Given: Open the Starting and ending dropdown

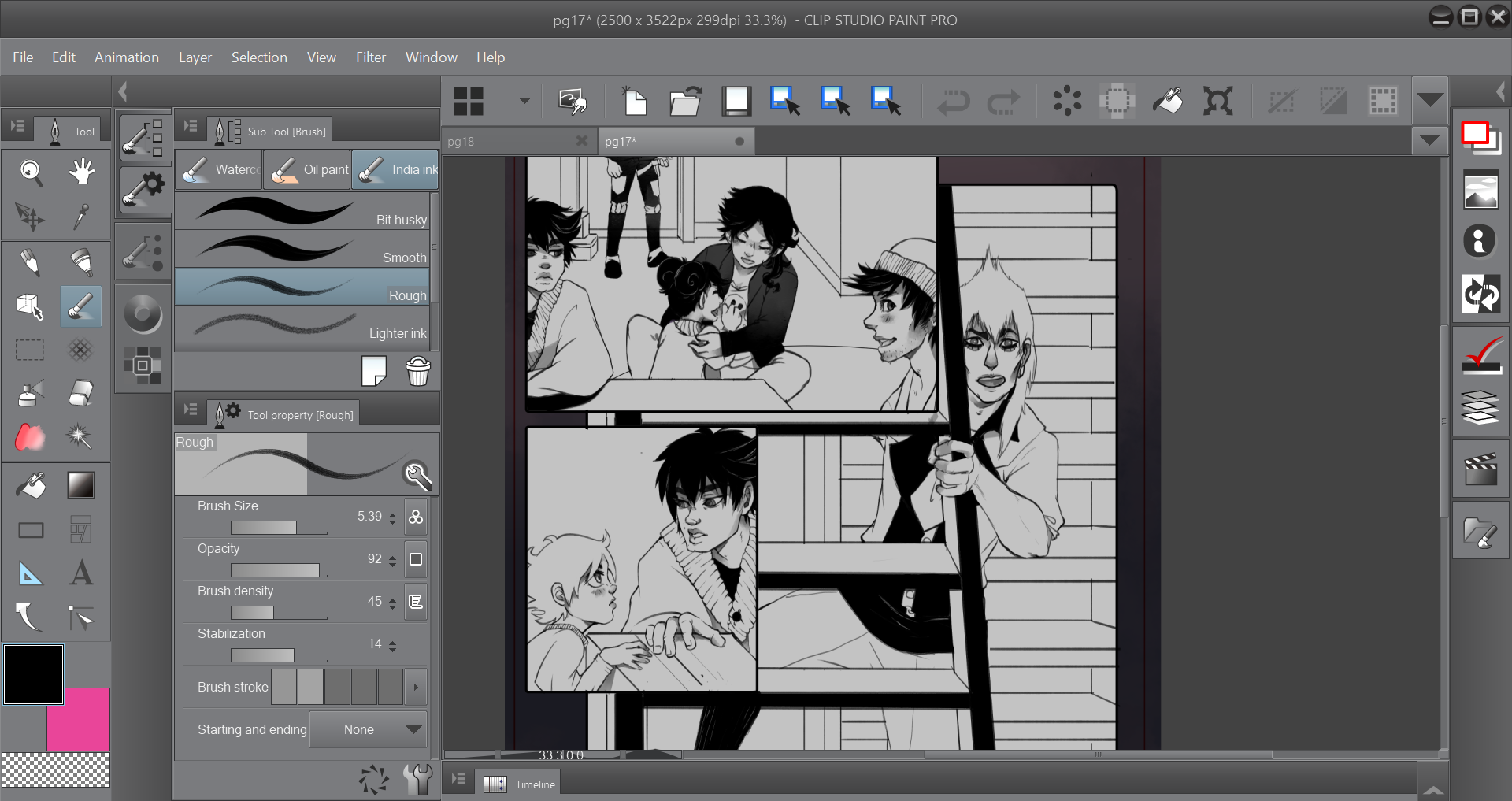Looking at the screenshot, I should tap(369, 729).
